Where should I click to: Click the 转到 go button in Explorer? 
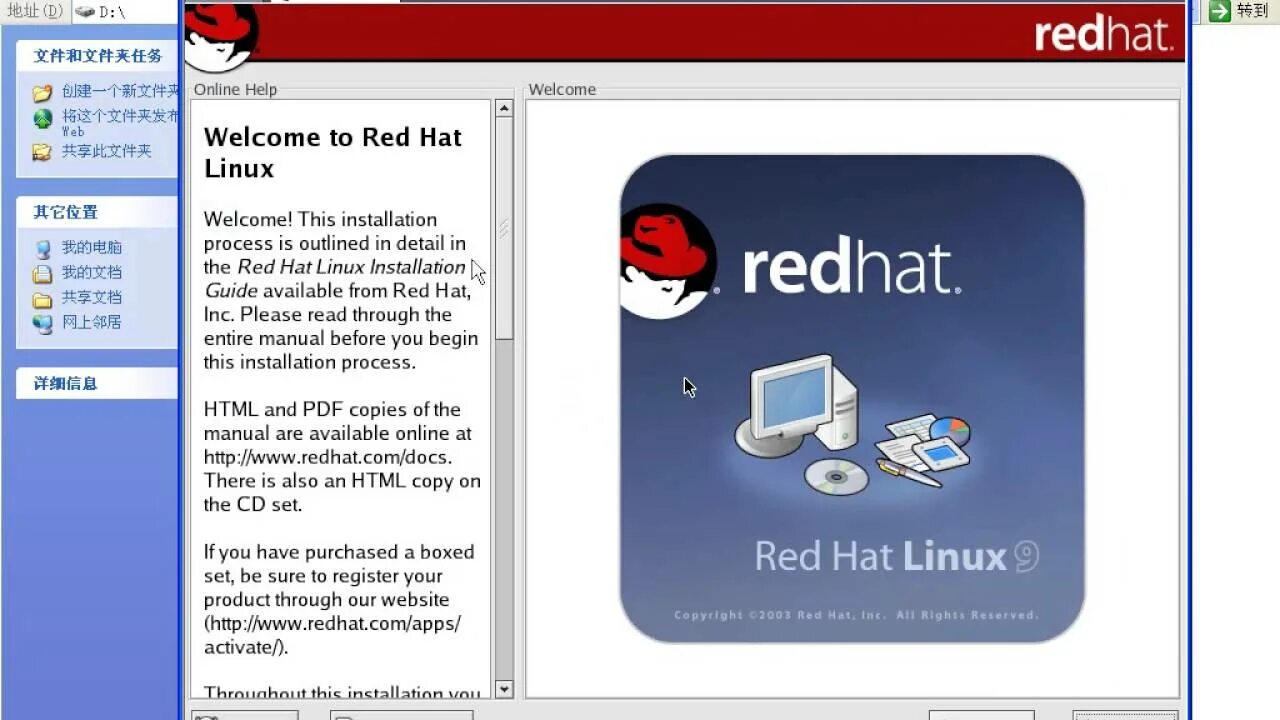pos(1239,11)
